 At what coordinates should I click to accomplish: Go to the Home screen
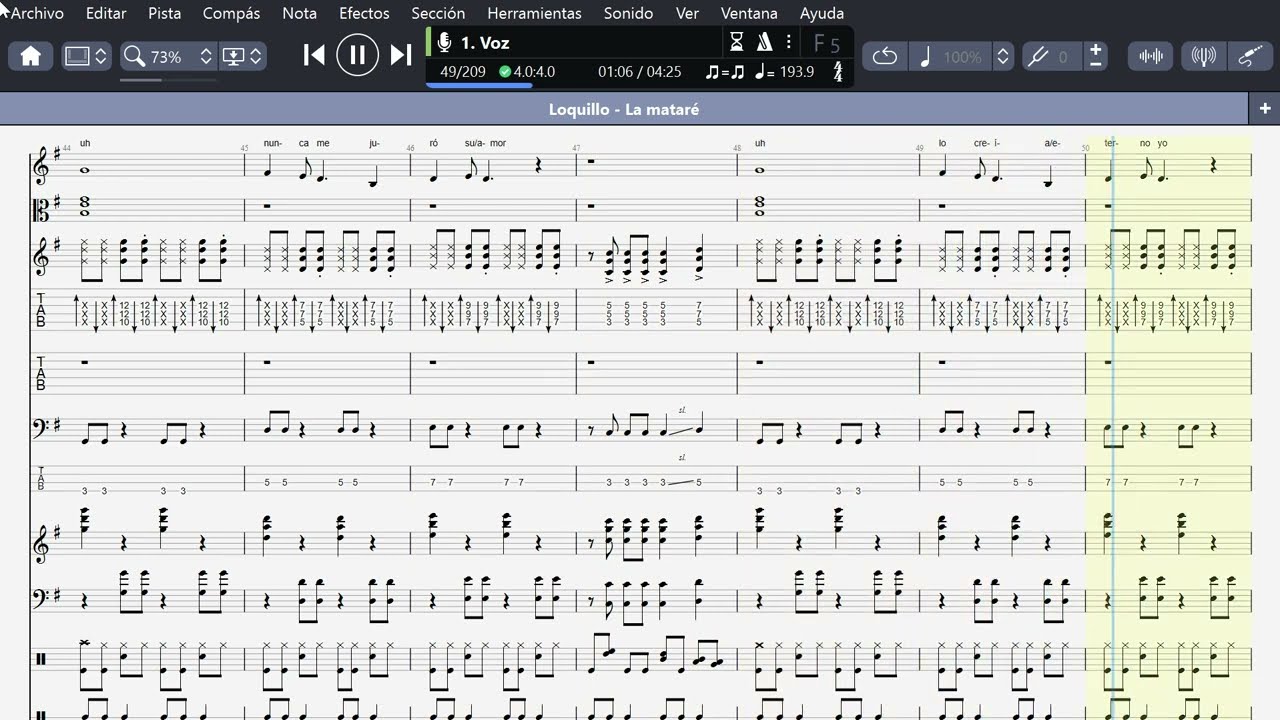click(x=31, y=57)
